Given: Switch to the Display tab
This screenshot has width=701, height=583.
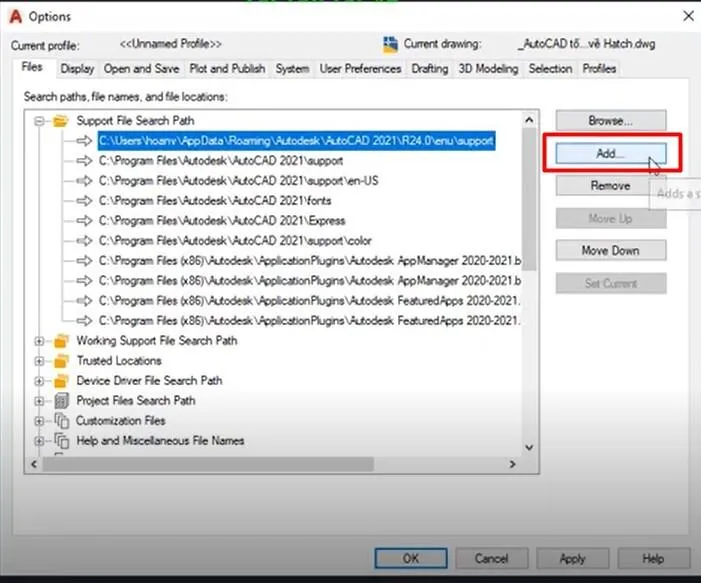Looking at the screenshot, I should [77, 69].
